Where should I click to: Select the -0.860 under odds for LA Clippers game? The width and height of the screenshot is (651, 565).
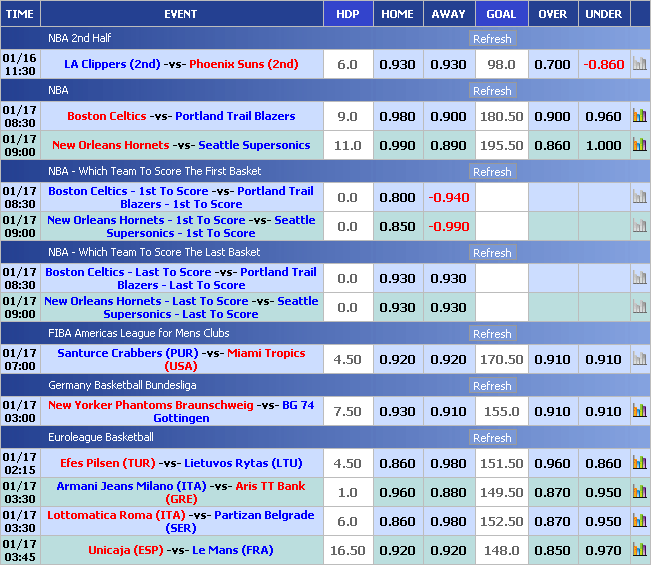click(603, 64)
